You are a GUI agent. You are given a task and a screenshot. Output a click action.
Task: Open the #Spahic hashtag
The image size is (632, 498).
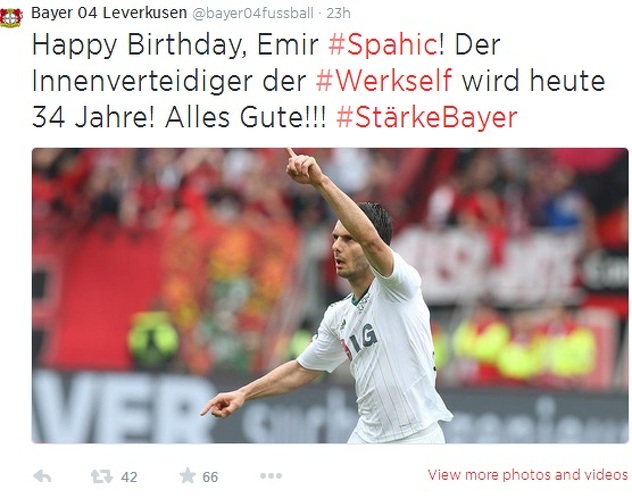383,44
